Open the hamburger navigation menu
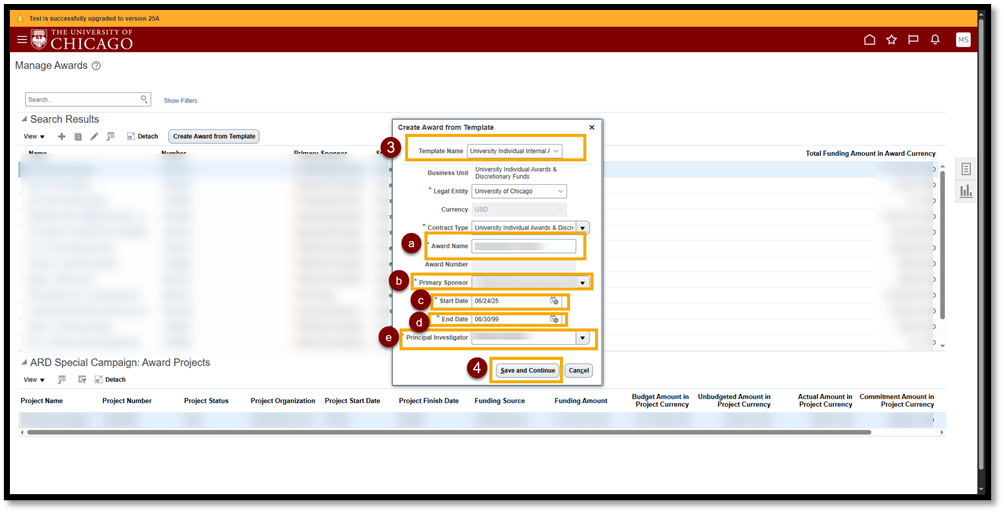Screen dimensions: 1004x513 pyautogui.click(x=22, y=39)
